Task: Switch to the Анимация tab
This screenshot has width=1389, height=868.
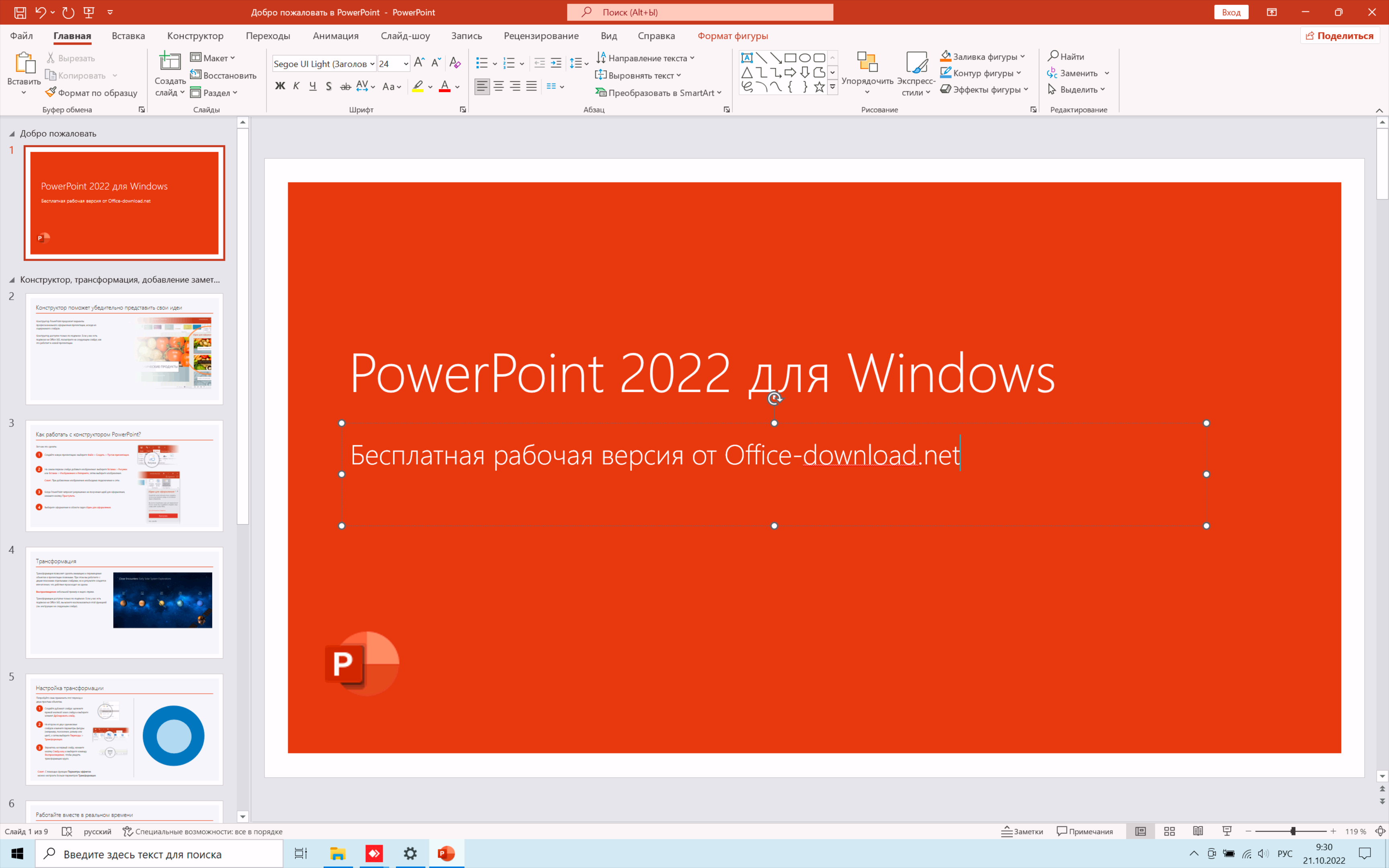Action: click(336, 36)
